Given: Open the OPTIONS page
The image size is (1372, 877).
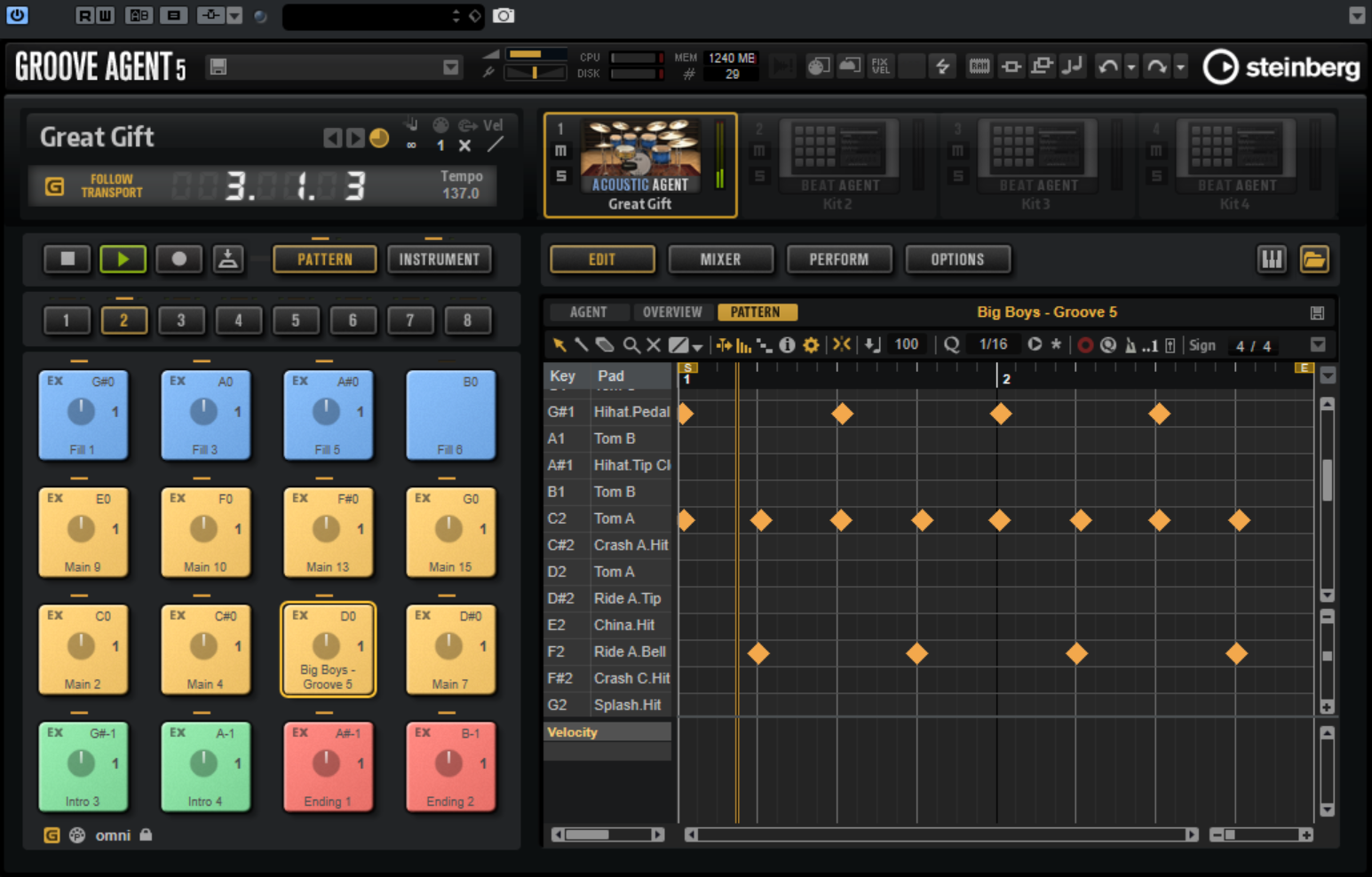Looking at the screenshot, I should pos(957,259).
